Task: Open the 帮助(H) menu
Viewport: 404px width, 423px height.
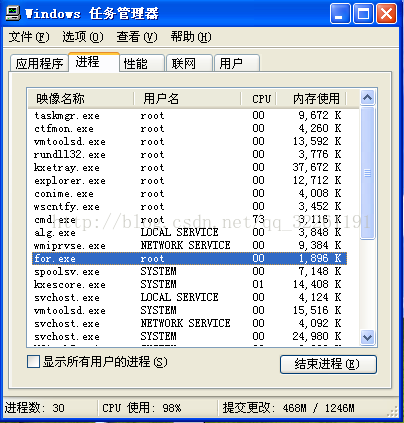Action: (x=191, y=37)
